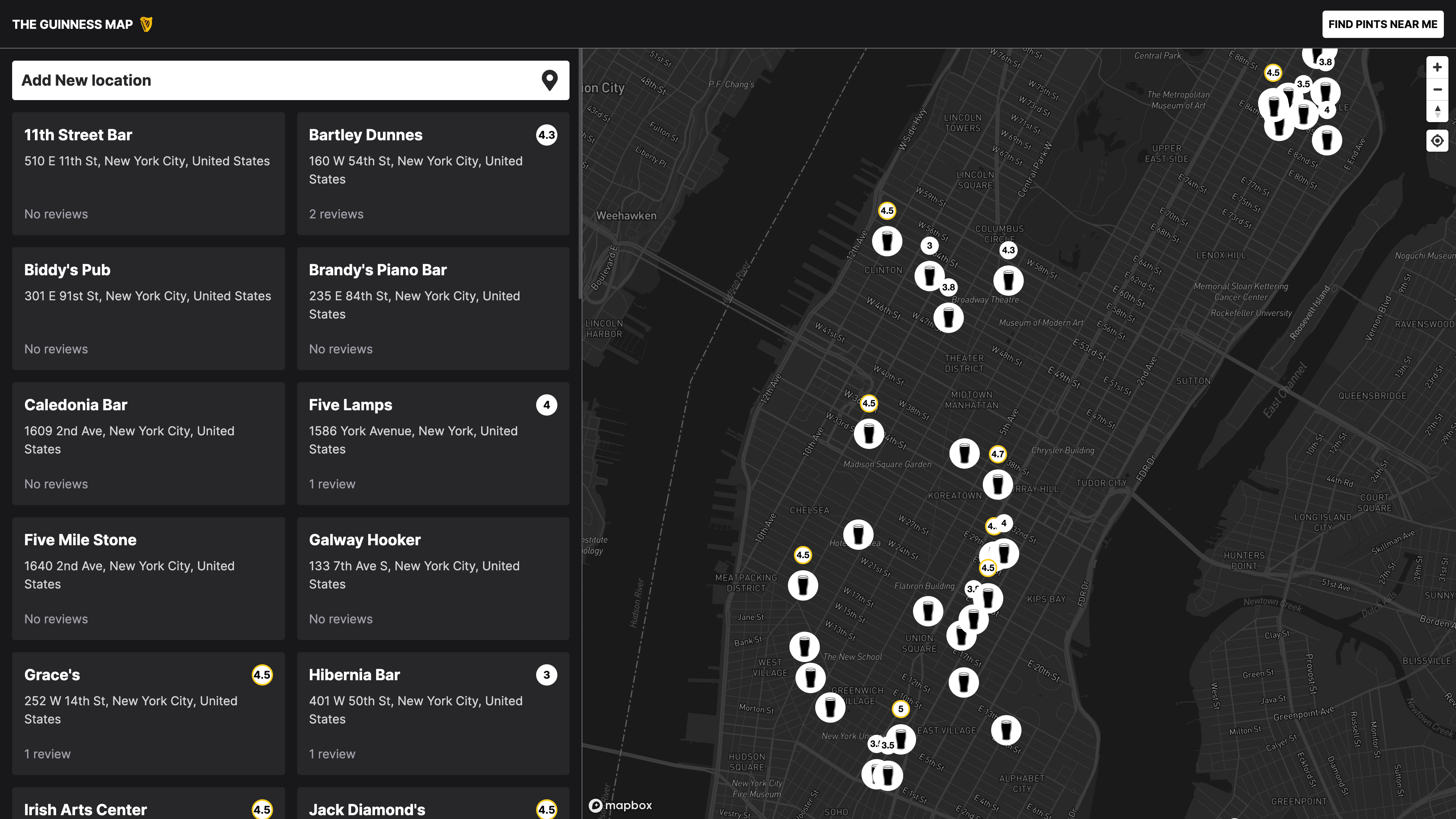1456x819 pixels.
Task: Click the location pin icon in search box
Action: pos(549,80)
